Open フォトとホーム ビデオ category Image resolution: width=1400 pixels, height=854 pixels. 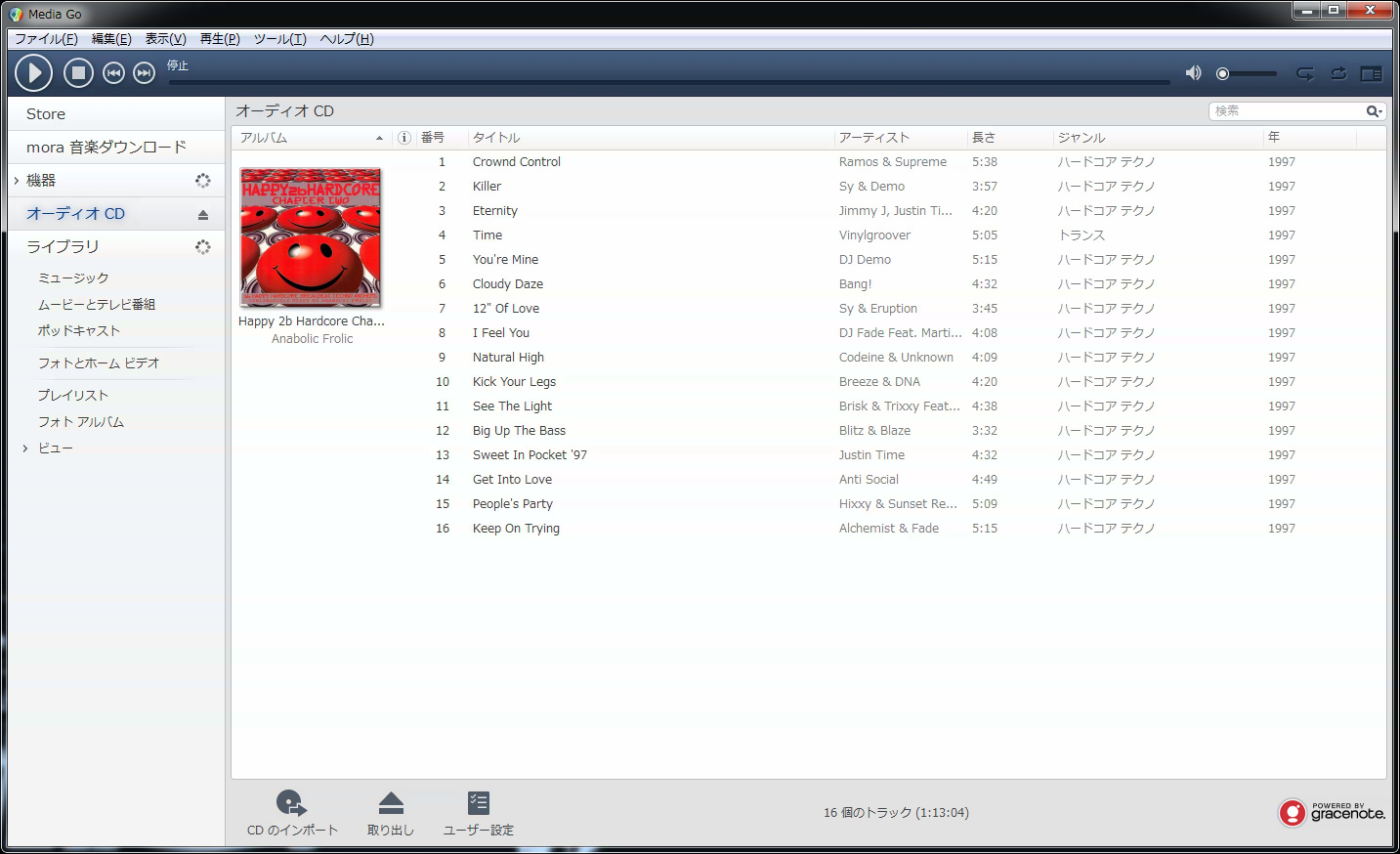tap(99, 363)
